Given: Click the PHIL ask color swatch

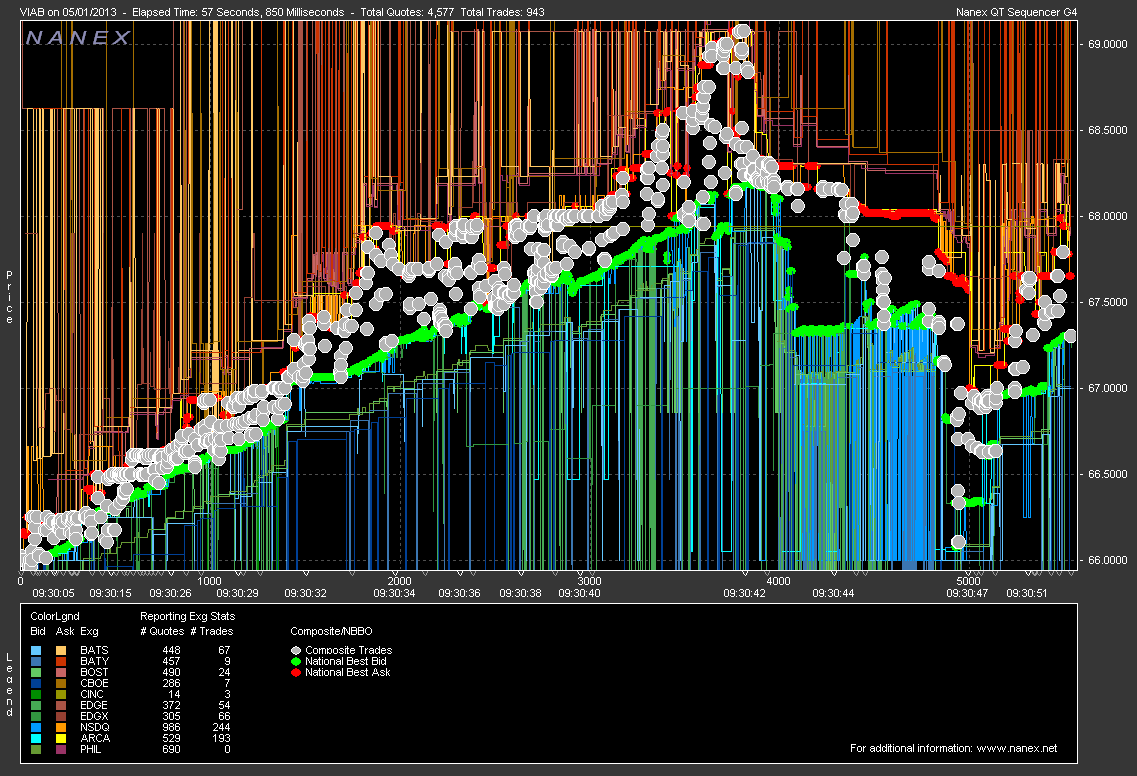Looking at the screenshot, I should [61, 748].
